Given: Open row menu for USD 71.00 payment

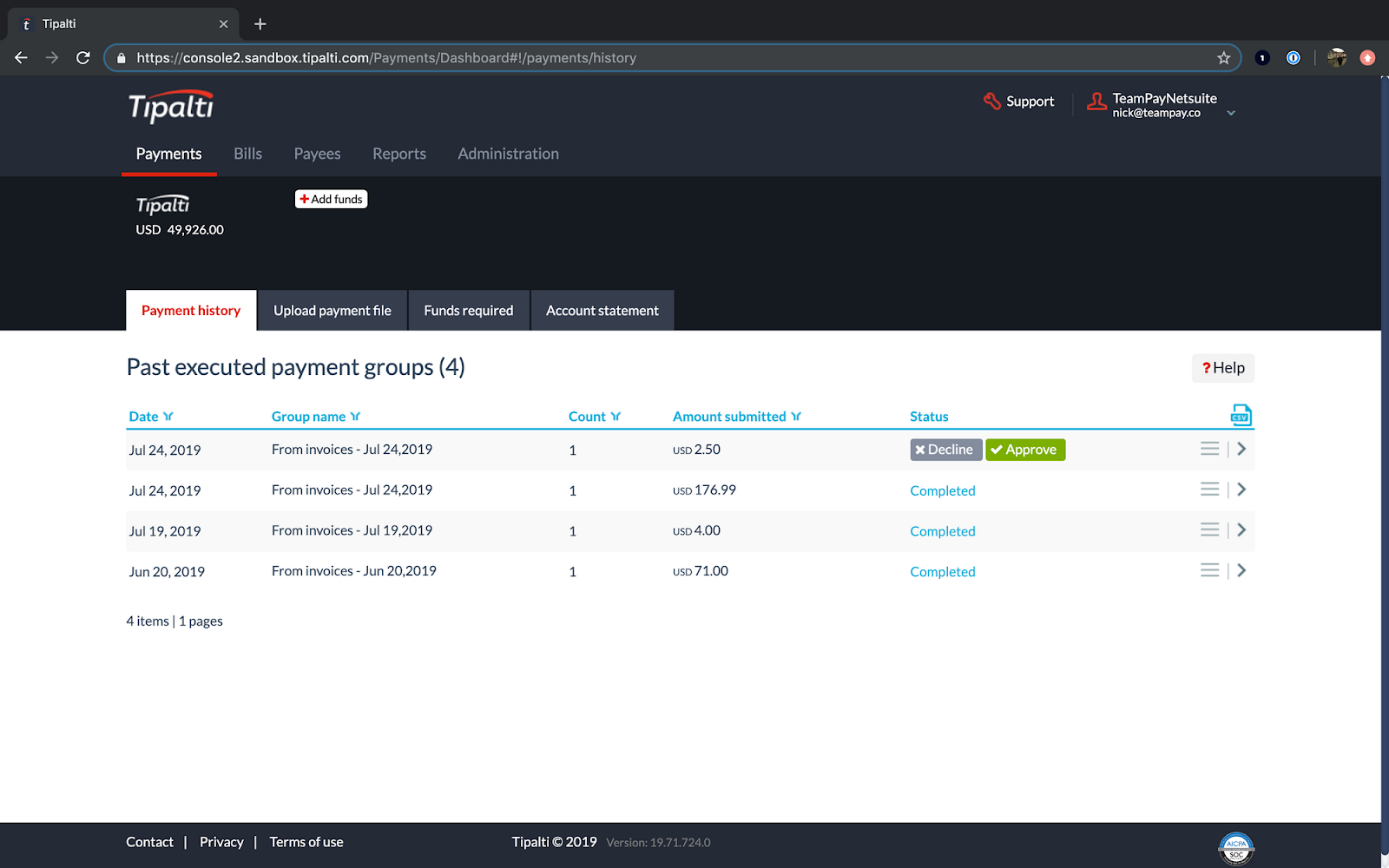Looking at the screenshot, I should (x=1209, y=570).
